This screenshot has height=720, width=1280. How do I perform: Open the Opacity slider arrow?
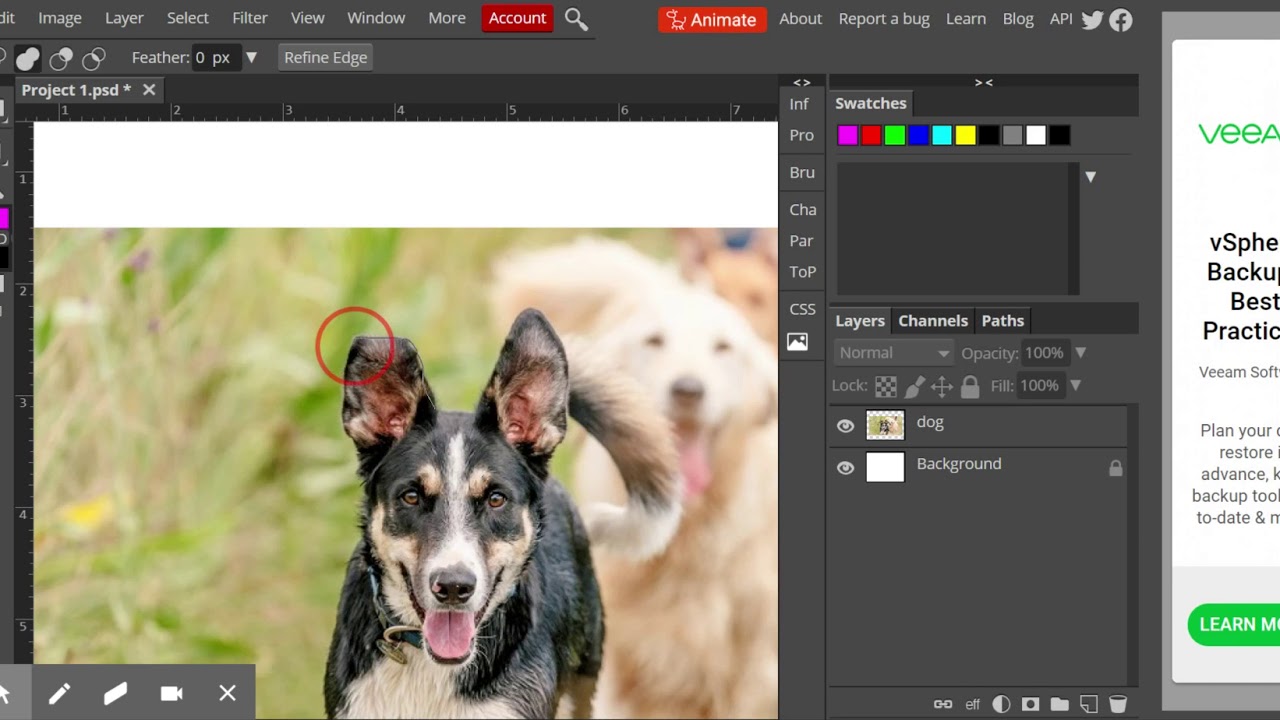pyautogui.click(x=1080, y=353)
